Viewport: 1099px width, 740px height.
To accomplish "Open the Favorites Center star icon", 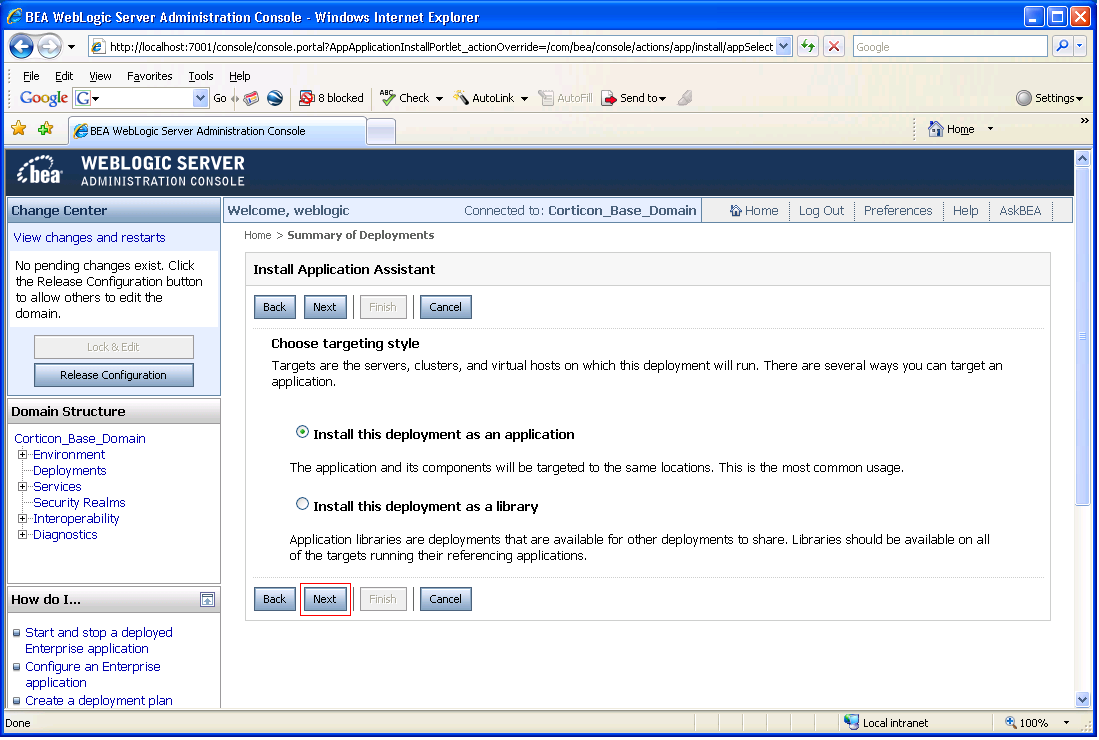I will tap(19, 129).
